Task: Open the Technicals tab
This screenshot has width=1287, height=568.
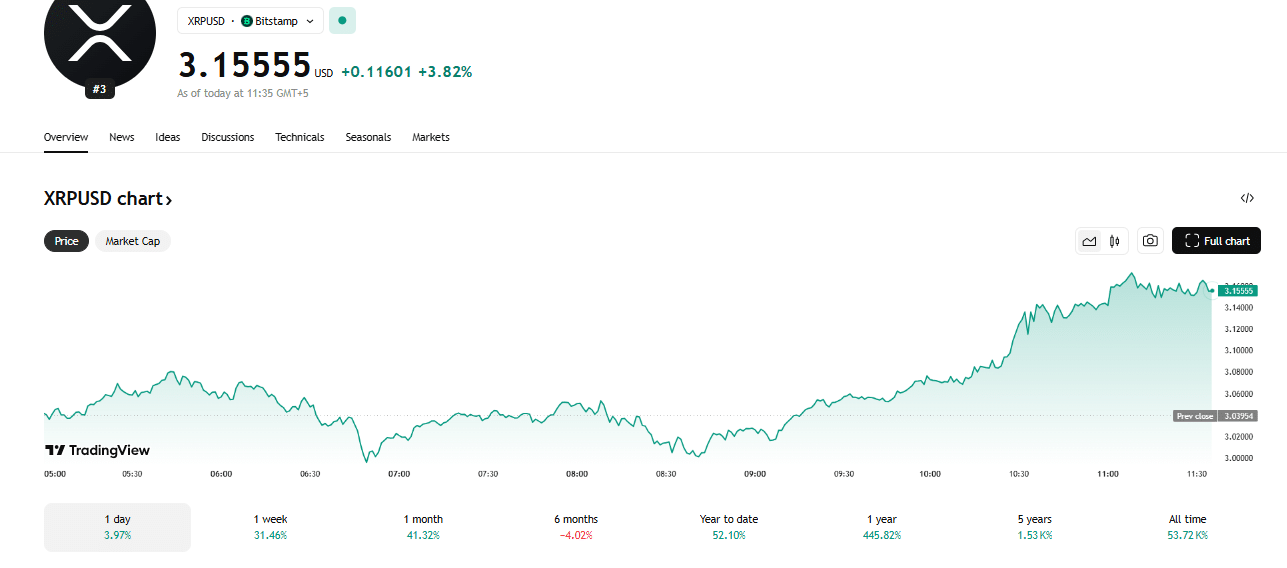Action: point(300,137)
